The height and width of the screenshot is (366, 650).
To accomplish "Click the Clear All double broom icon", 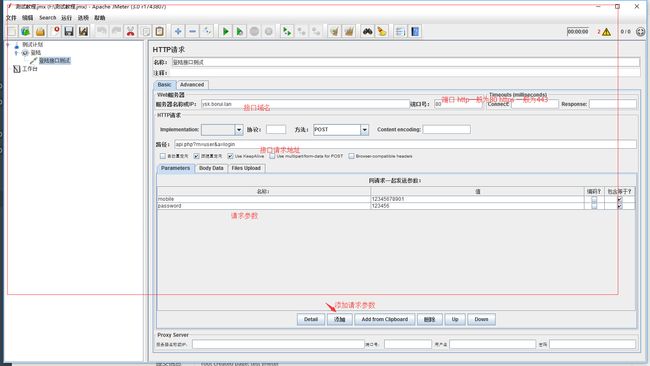I will point(349,32).
